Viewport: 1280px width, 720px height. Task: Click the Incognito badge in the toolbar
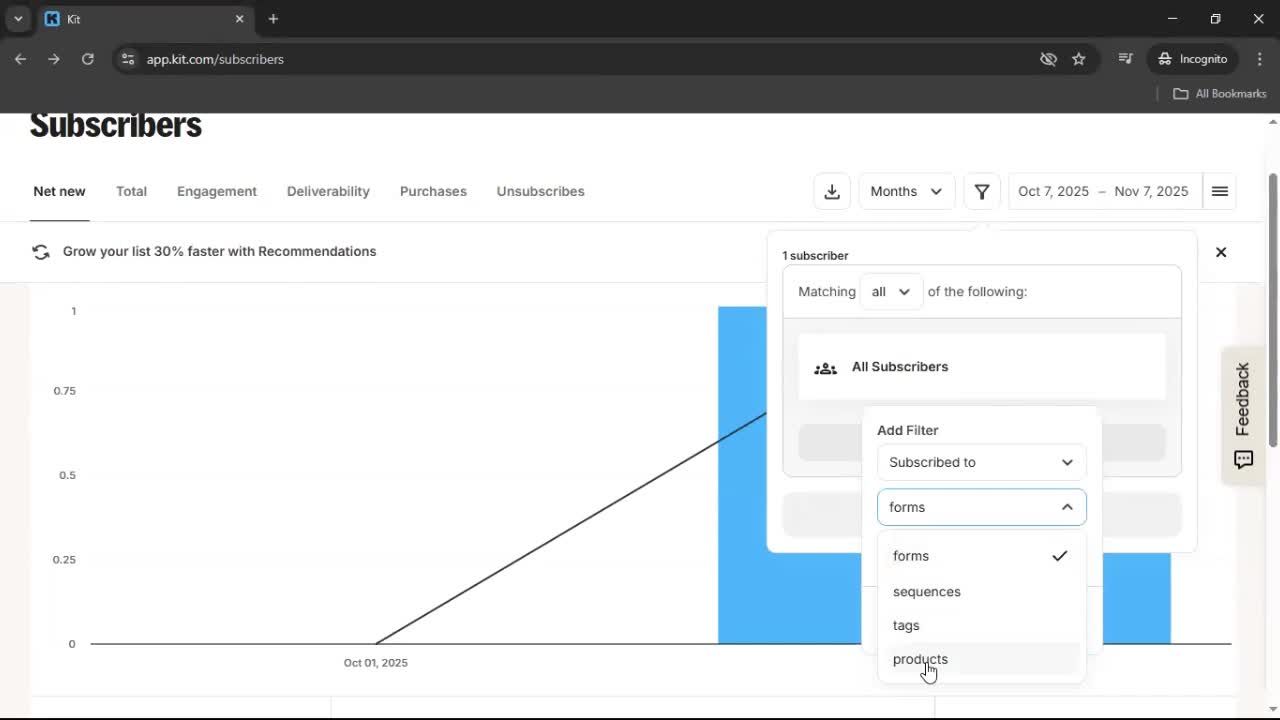coord(1192,59)
